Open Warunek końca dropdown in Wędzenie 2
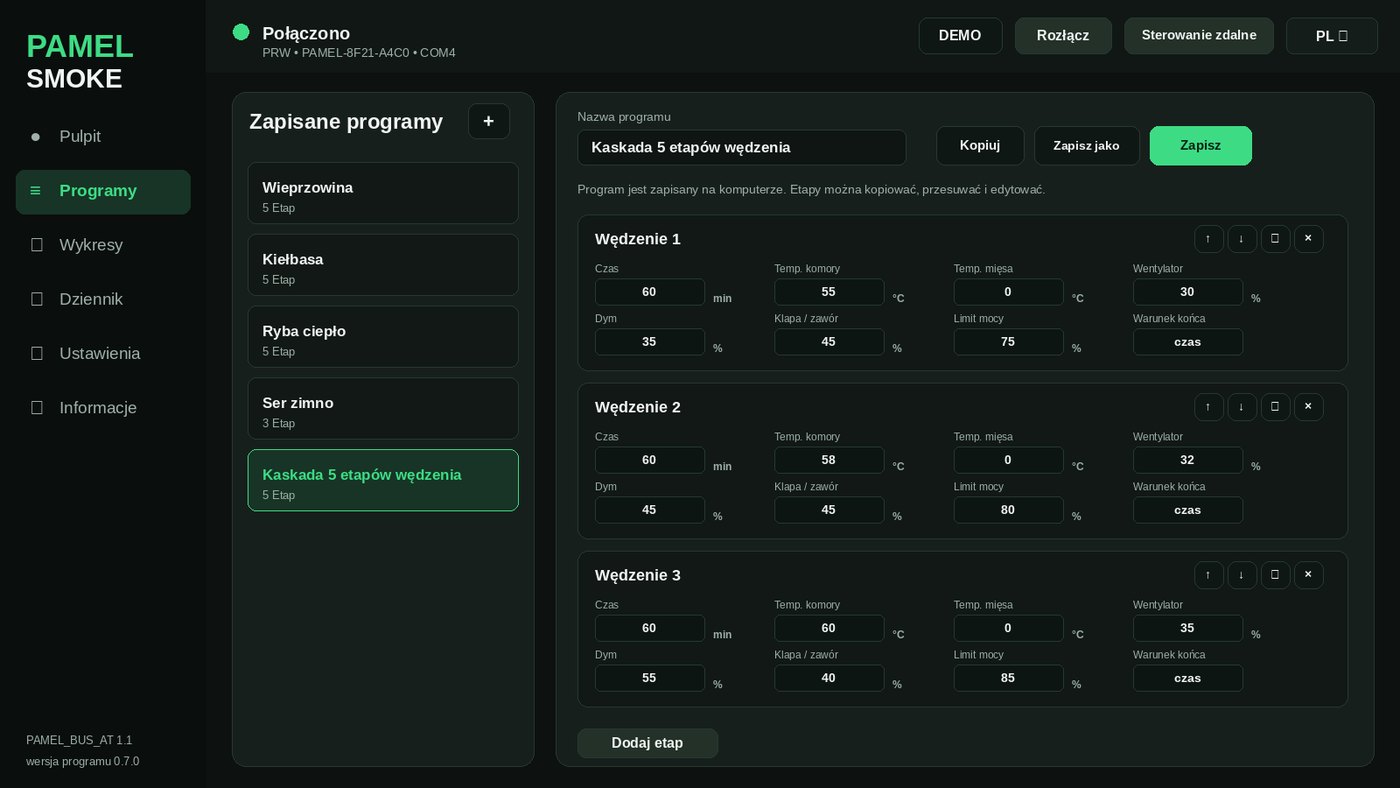Viewport: 1400px width, 788px height. tap(1188, 510)
